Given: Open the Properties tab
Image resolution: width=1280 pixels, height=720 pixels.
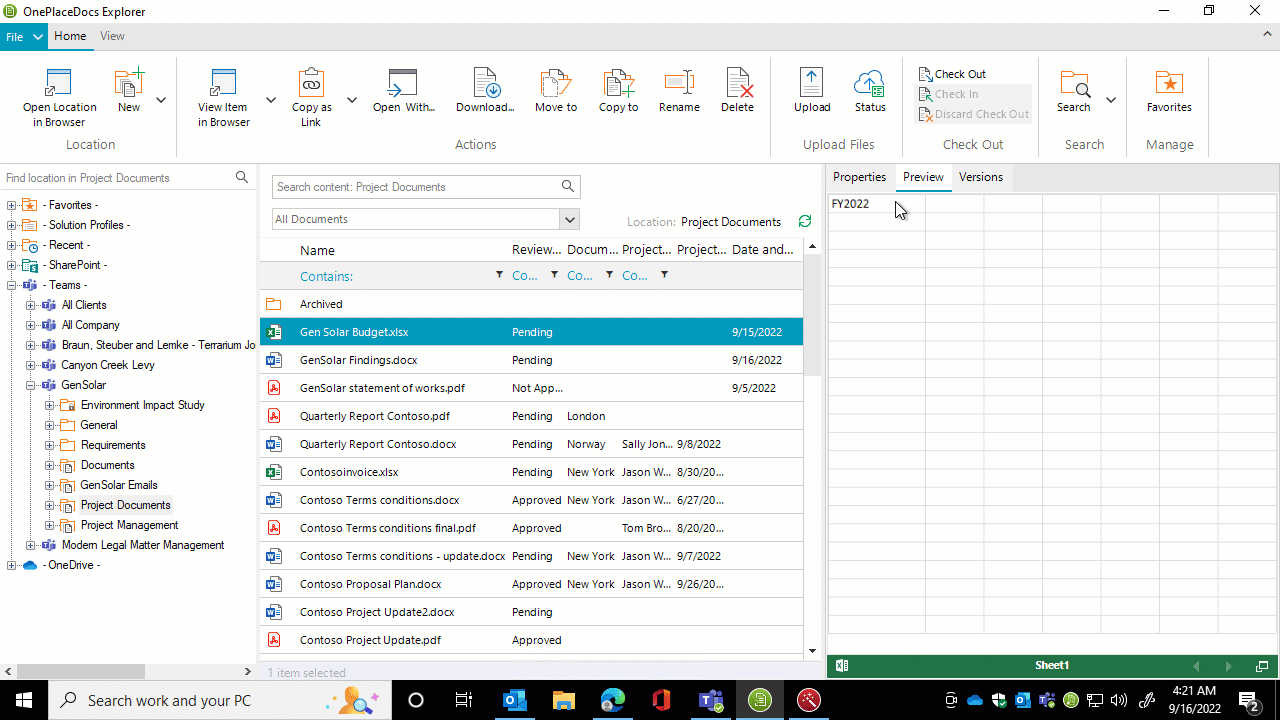Looking at the screenshot, I should (x=860, y=177).
